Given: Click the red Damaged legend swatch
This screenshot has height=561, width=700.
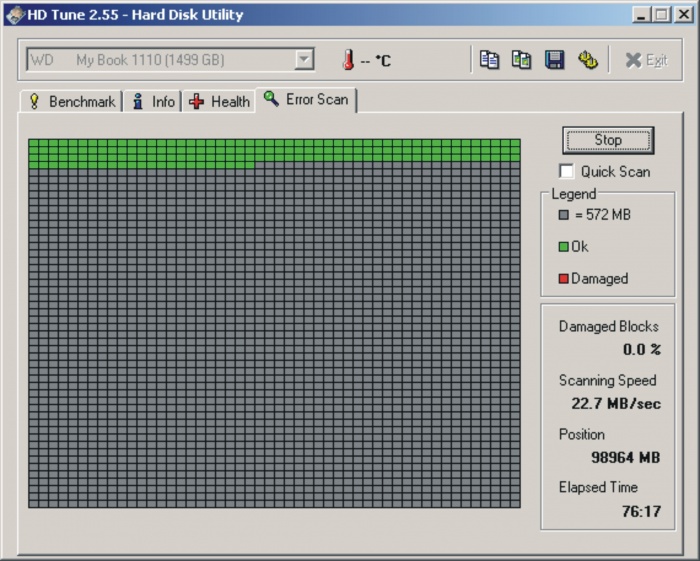Looking at the screenshot, I should coord(563,278).
